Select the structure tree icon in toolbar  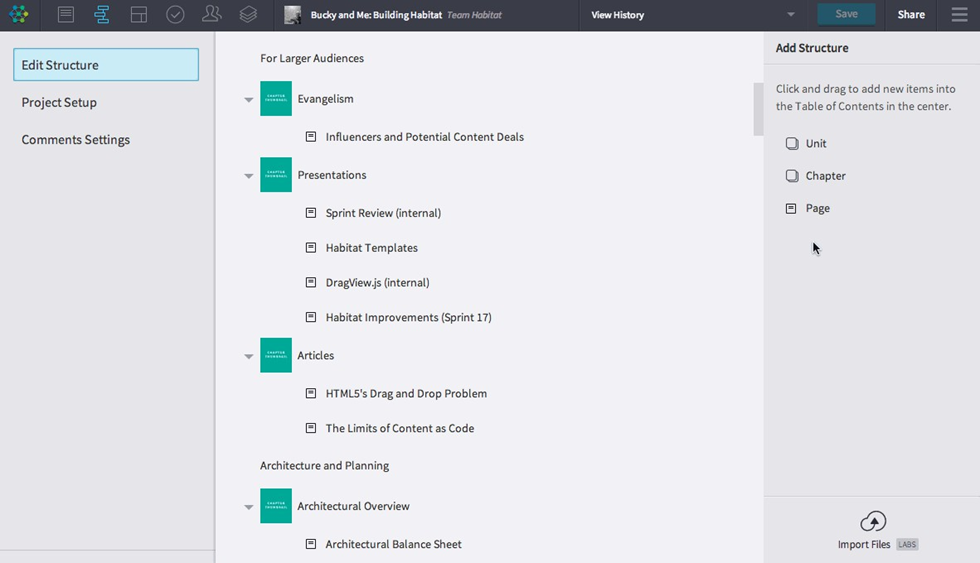click(x=102, y=15)
